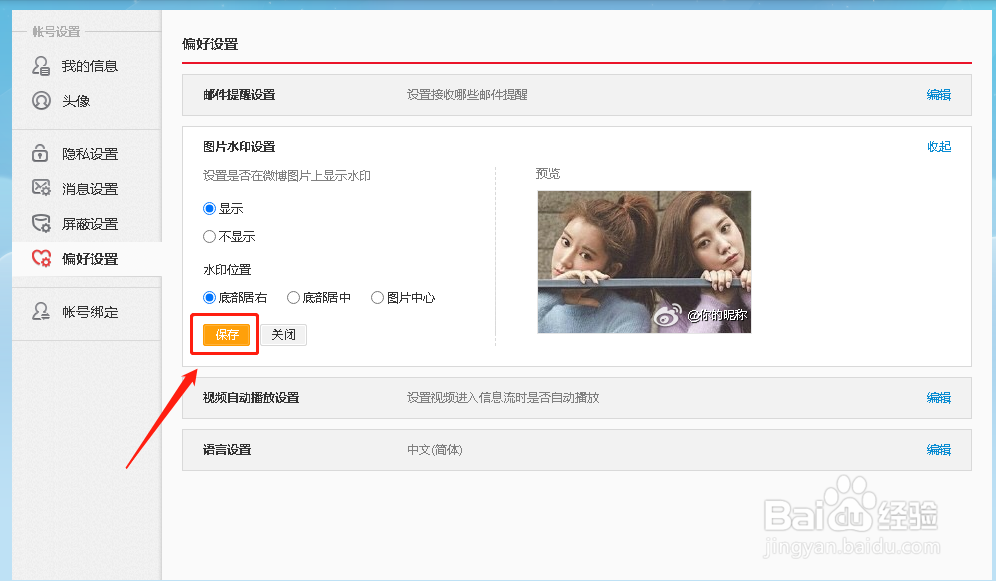Click the 隐私设置 lock icon
This screenshot has height=581, width=996.
pos(40,153)
